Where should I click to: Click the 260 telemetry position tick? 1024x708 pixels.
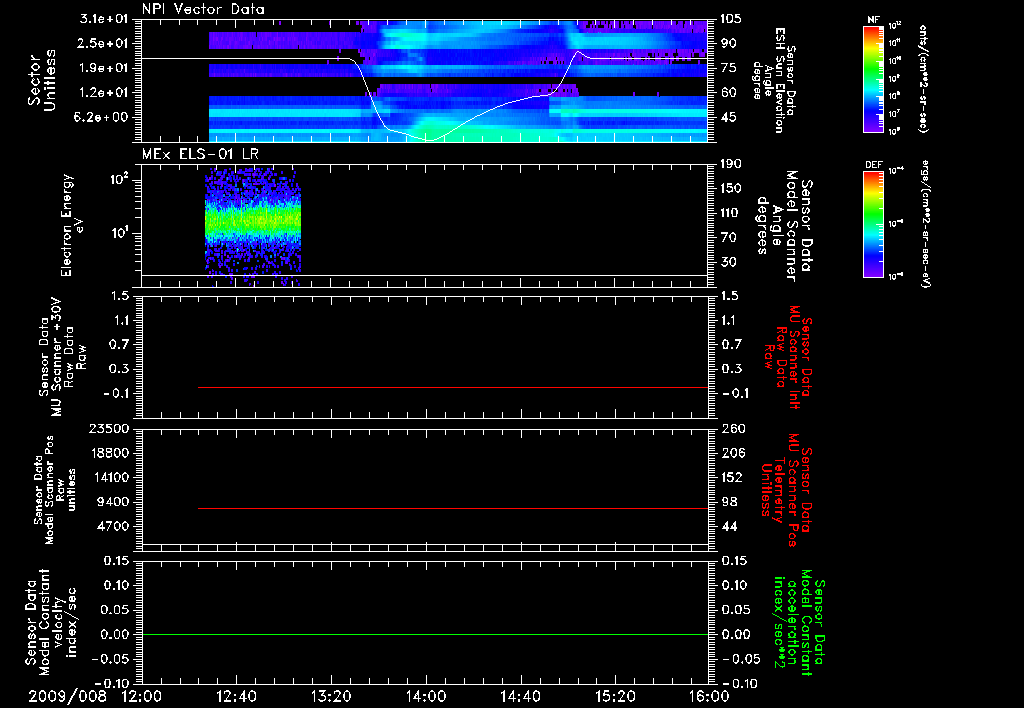[732, 429]
